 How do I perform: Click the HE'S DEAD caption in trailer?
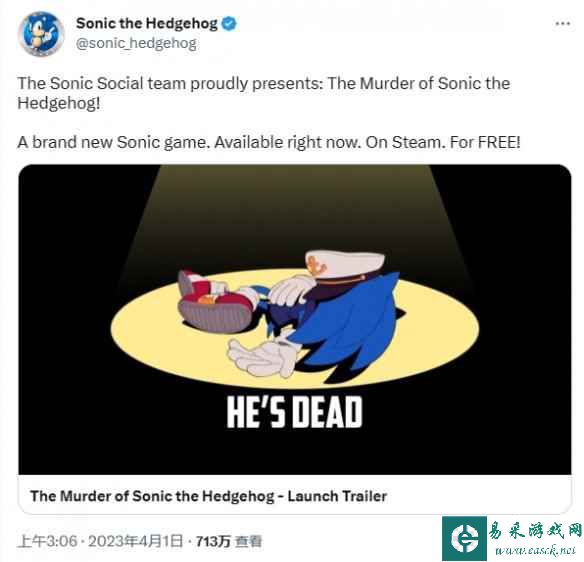(294, 412)
